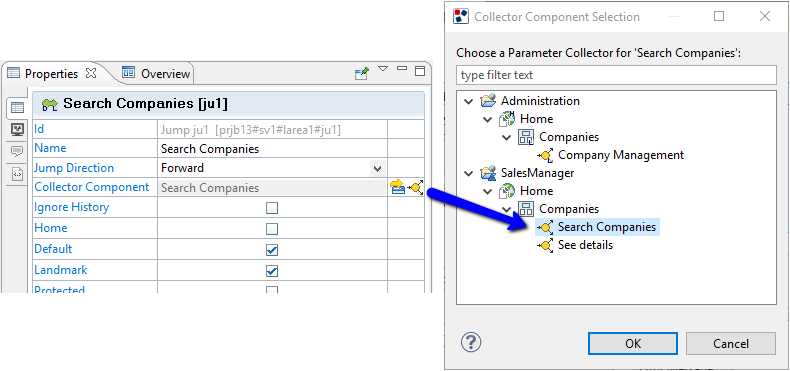
Task: Collapse Home under Administration
Action: [488, 119]
